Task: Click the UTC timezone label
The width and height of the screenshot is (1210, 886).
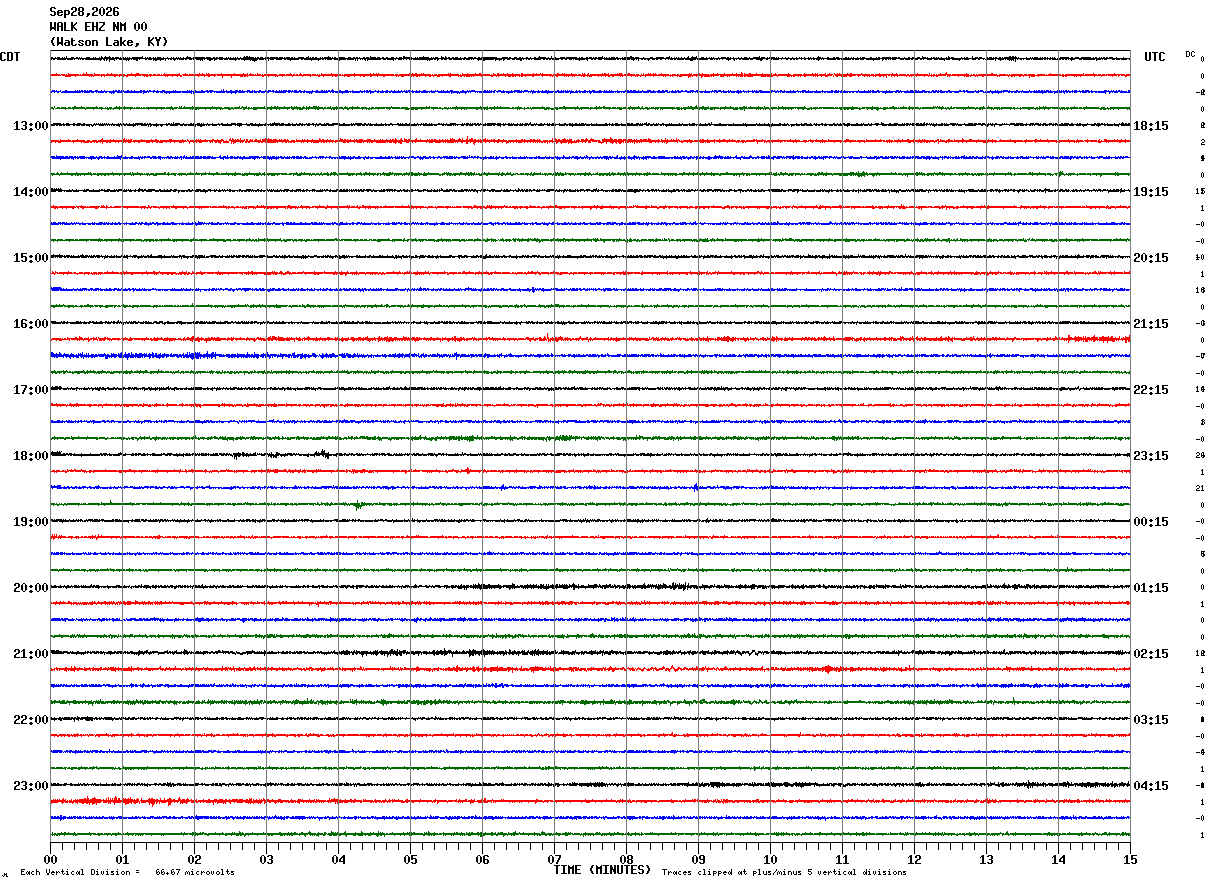Action: click(1155, 57)
